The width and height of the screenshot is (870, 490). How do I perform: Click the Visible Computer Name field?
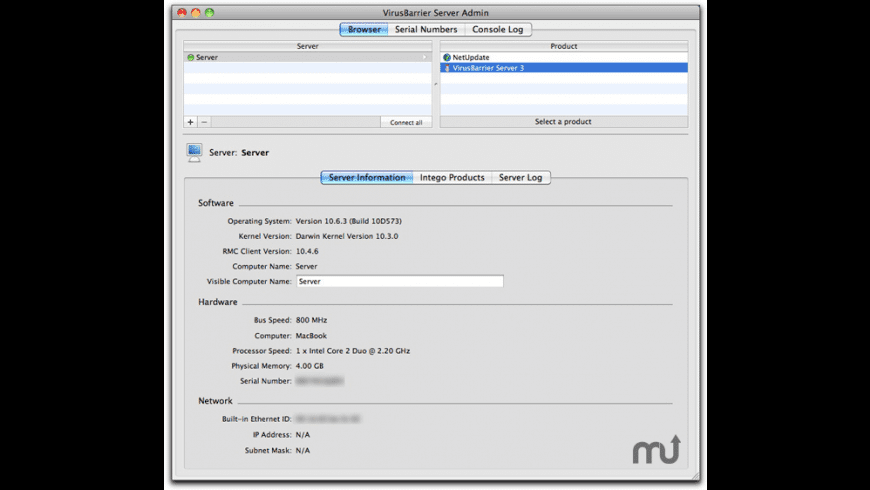click(399, 282)
